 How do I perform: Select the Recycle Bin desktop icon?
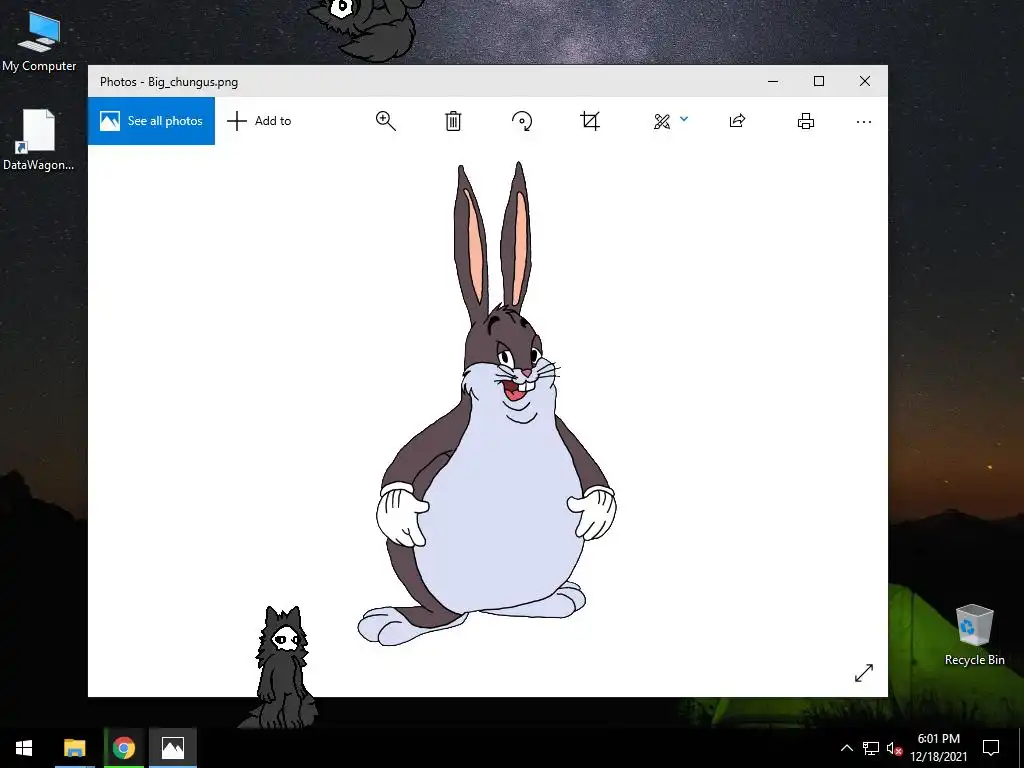[974, 635]
